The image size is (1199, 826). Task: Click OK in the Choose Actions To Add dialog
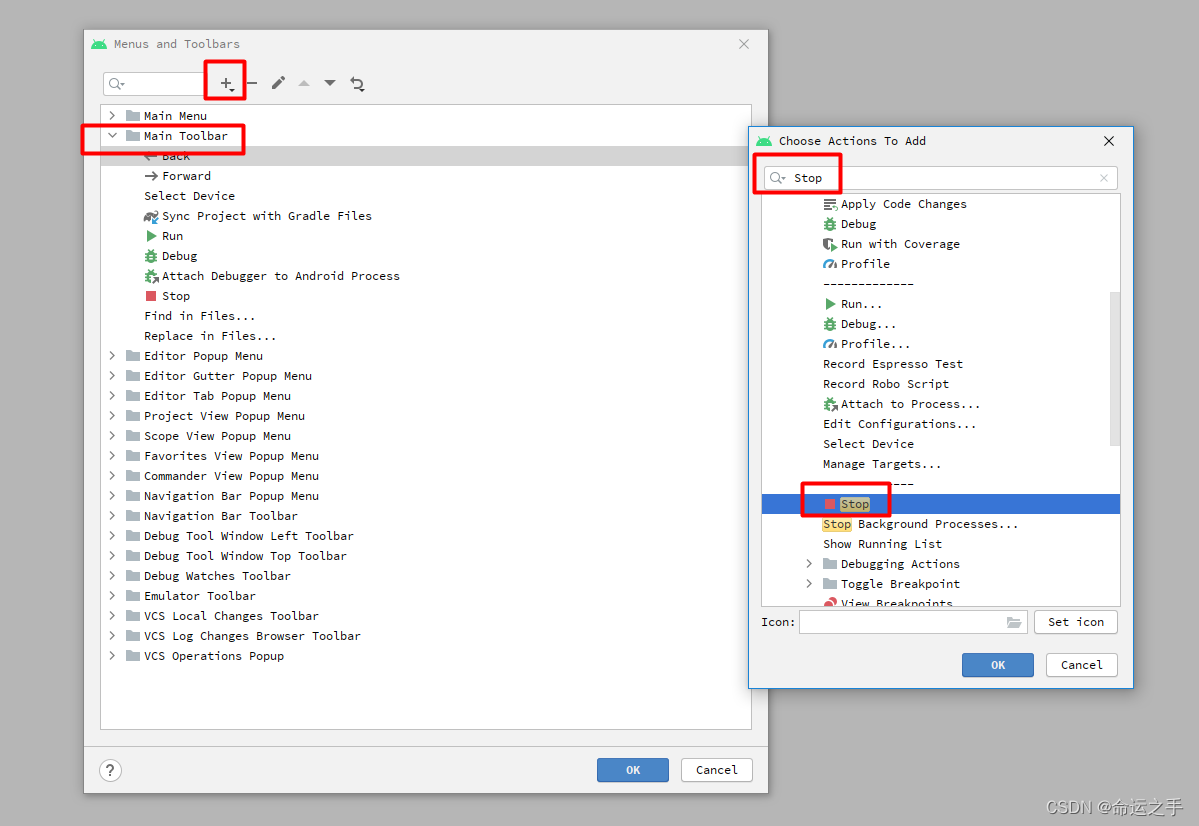[997, 665]
